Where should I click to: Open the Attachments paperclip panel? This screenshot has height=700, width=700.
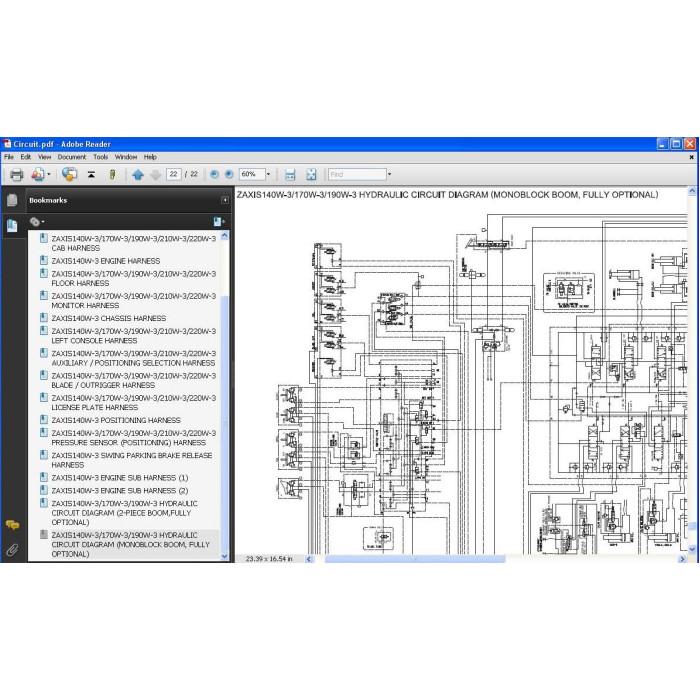pyautogui.click(x=12, y=550)
